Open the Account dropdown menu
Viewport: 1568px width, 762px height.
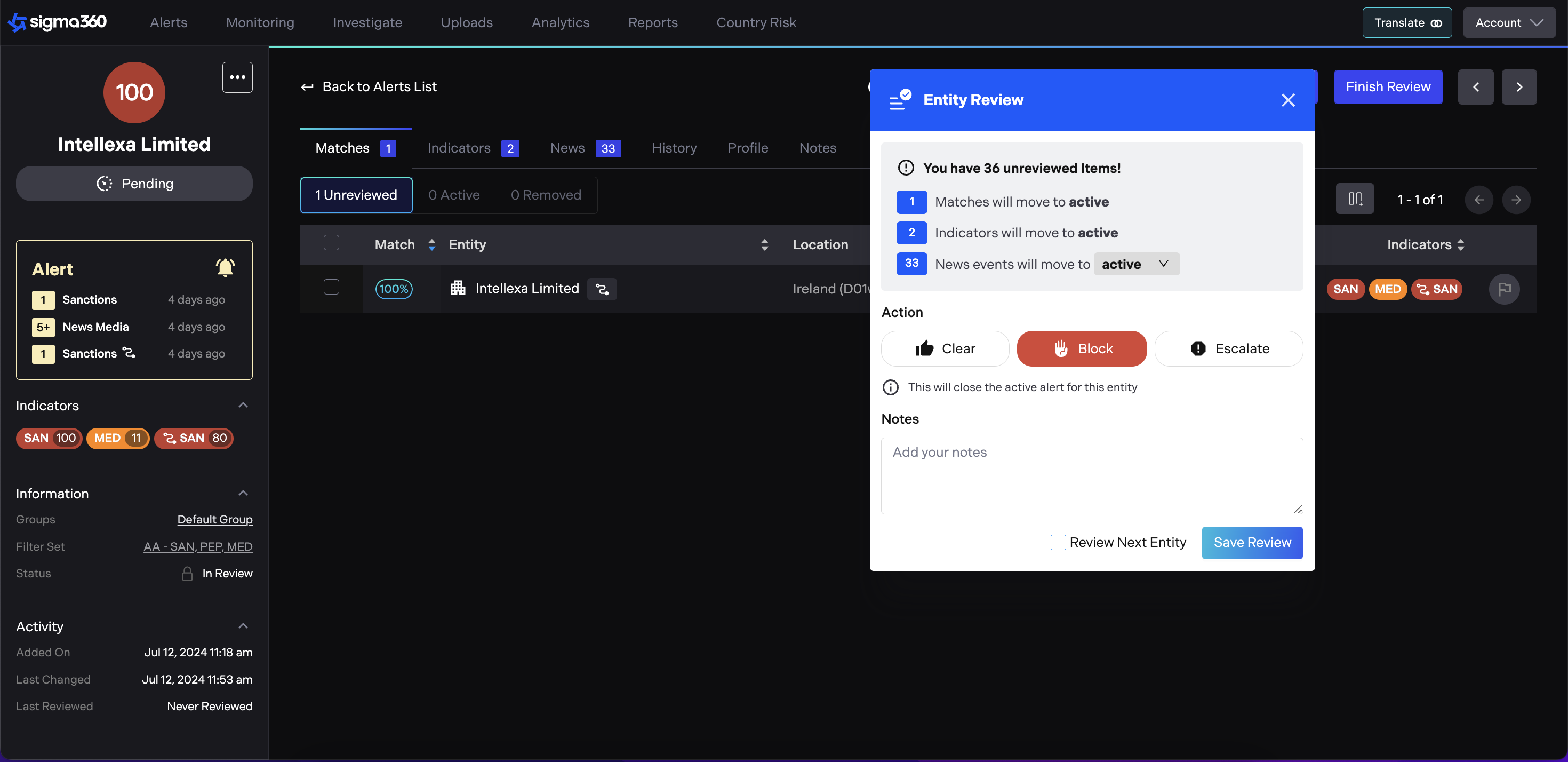click(x=1508, y=22)
